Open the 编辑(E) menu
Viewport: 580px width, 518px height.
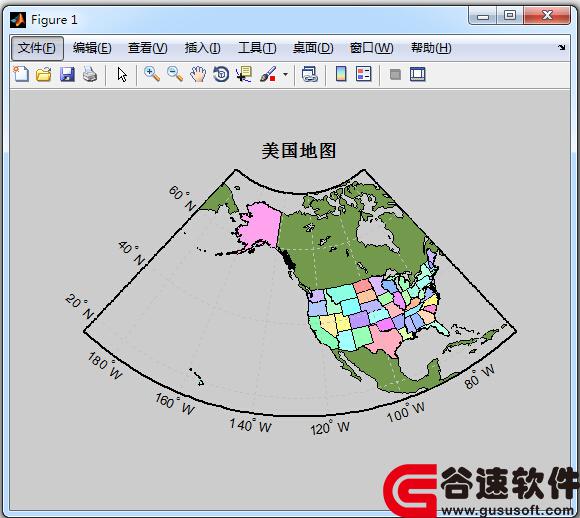tap(92, 48)
